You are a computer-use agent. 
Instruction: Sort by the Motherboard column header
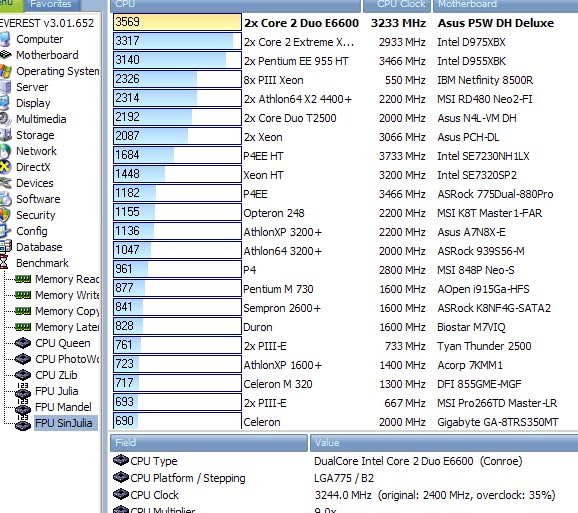[x=505, y=5]
